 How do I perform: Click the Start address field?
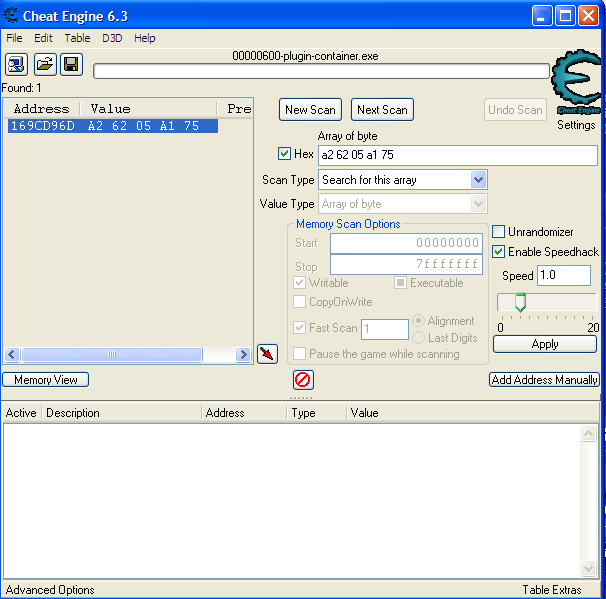point(406,243)
